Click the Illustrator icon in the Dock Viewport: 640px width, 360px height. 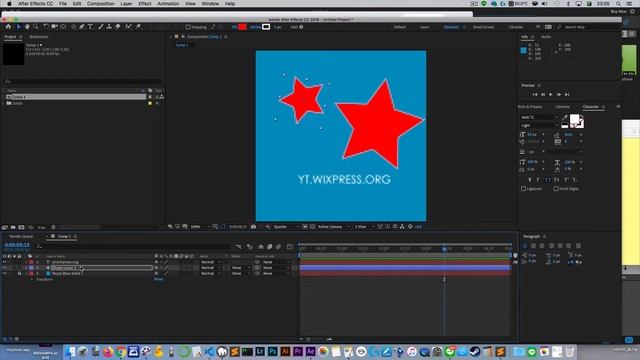[285, 351]
